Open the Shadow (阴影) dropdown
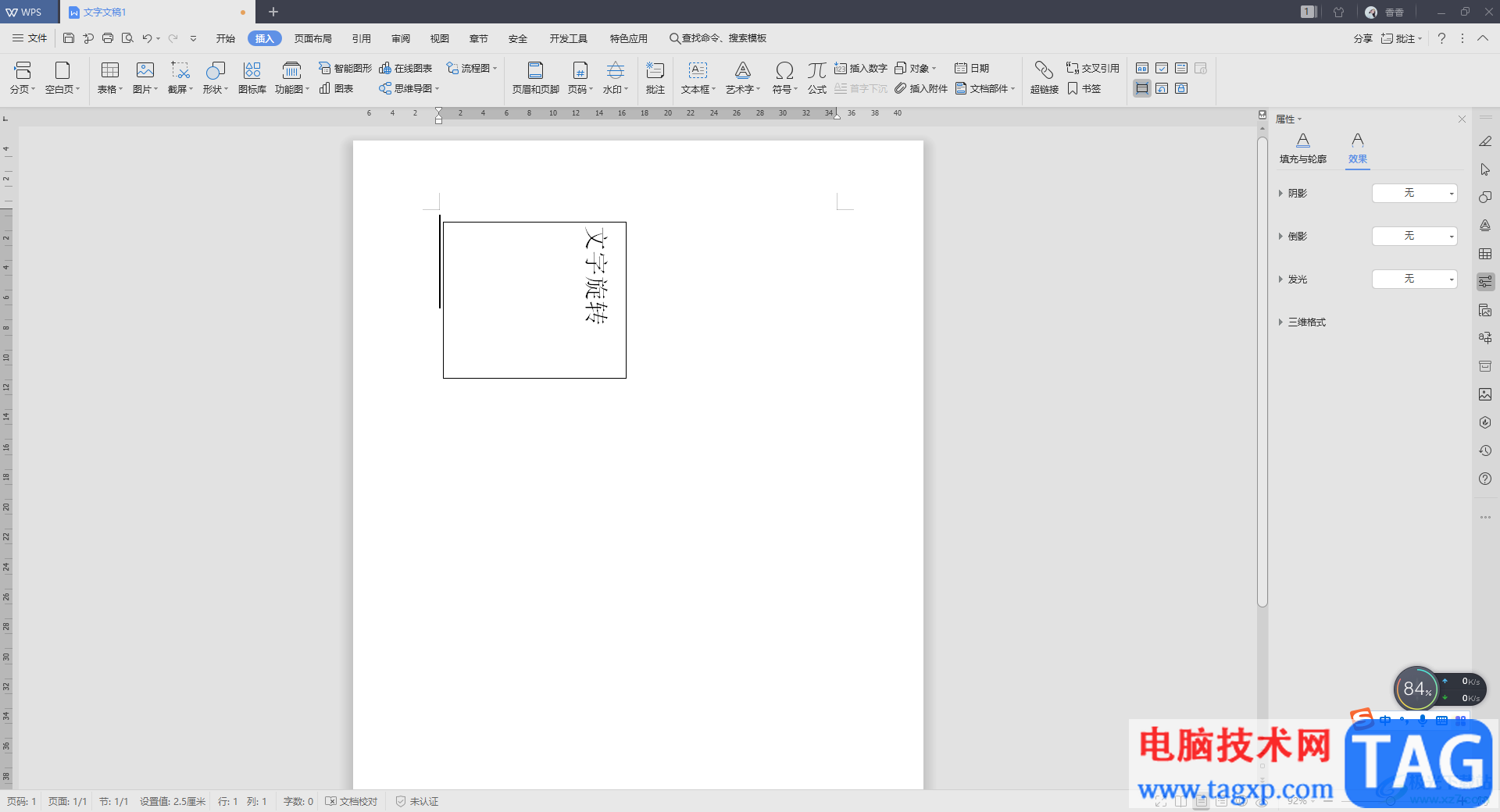 click(x=1415, y=193)
